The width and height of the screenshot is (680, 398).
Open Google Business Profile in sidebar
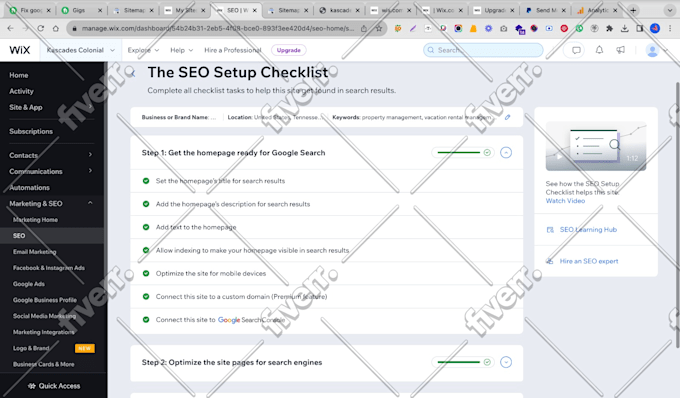(x=45, y=300)
